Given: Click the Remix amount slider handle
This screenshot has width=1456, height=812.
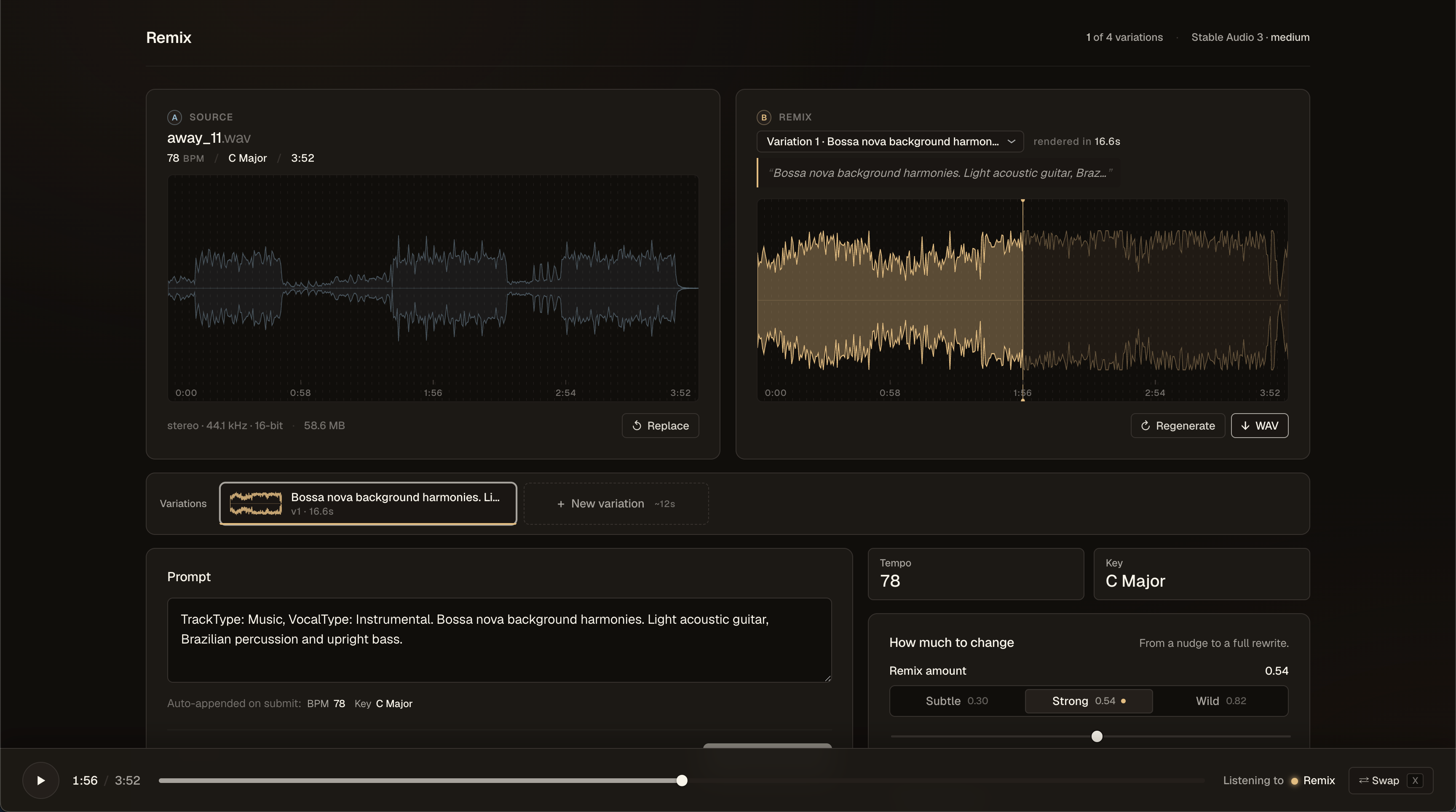Looking at the screenshot, I should coord(1097,736).
